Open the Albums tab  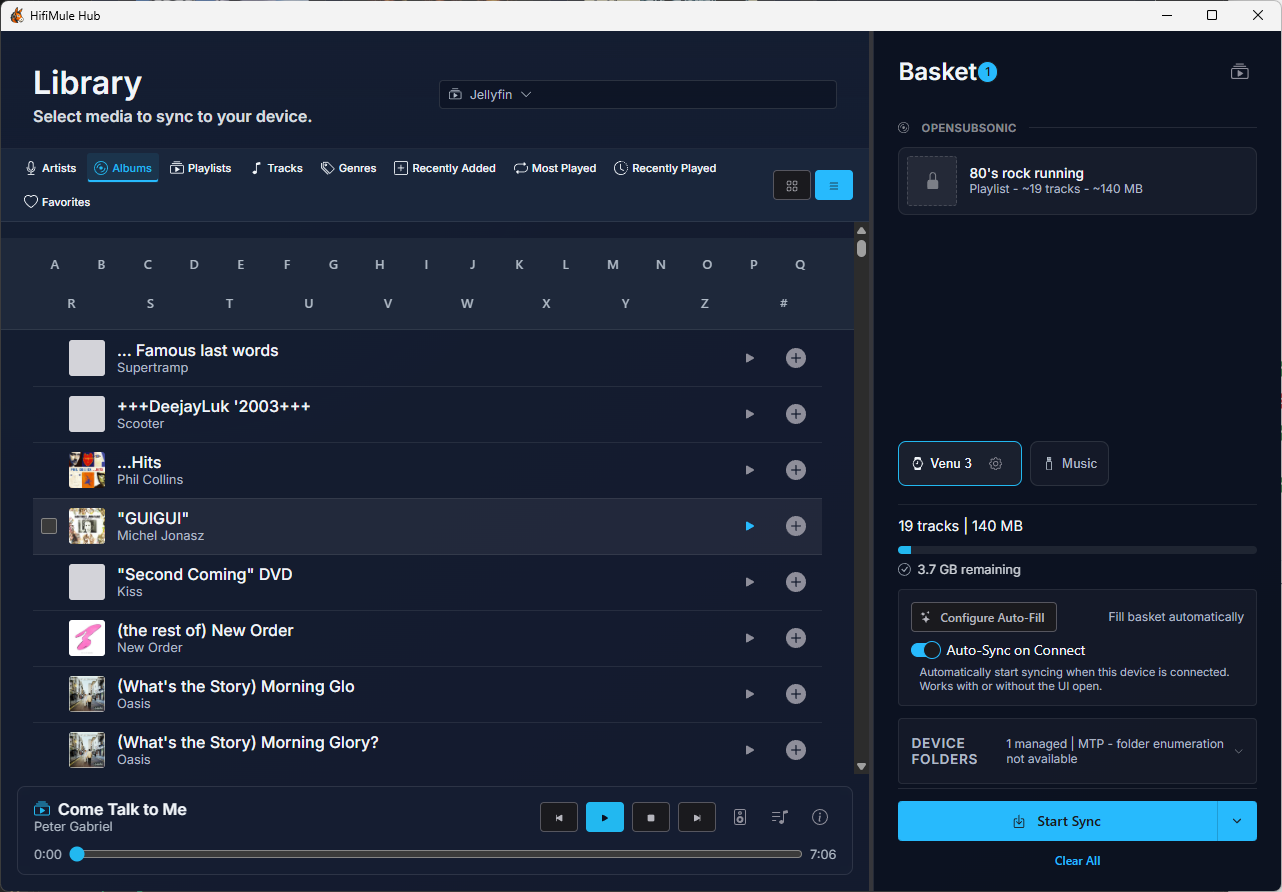tap(123, 168)
